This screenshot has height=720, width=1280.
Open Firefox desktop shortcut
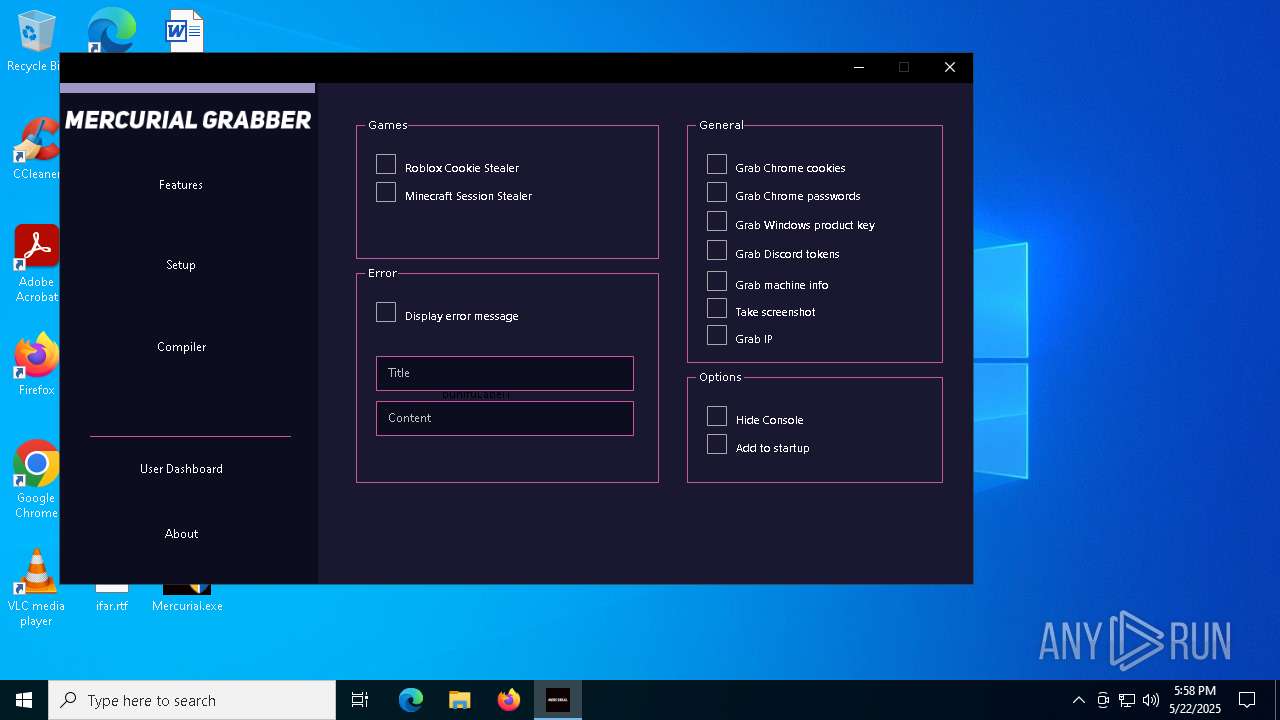click(x=36, y=364)
